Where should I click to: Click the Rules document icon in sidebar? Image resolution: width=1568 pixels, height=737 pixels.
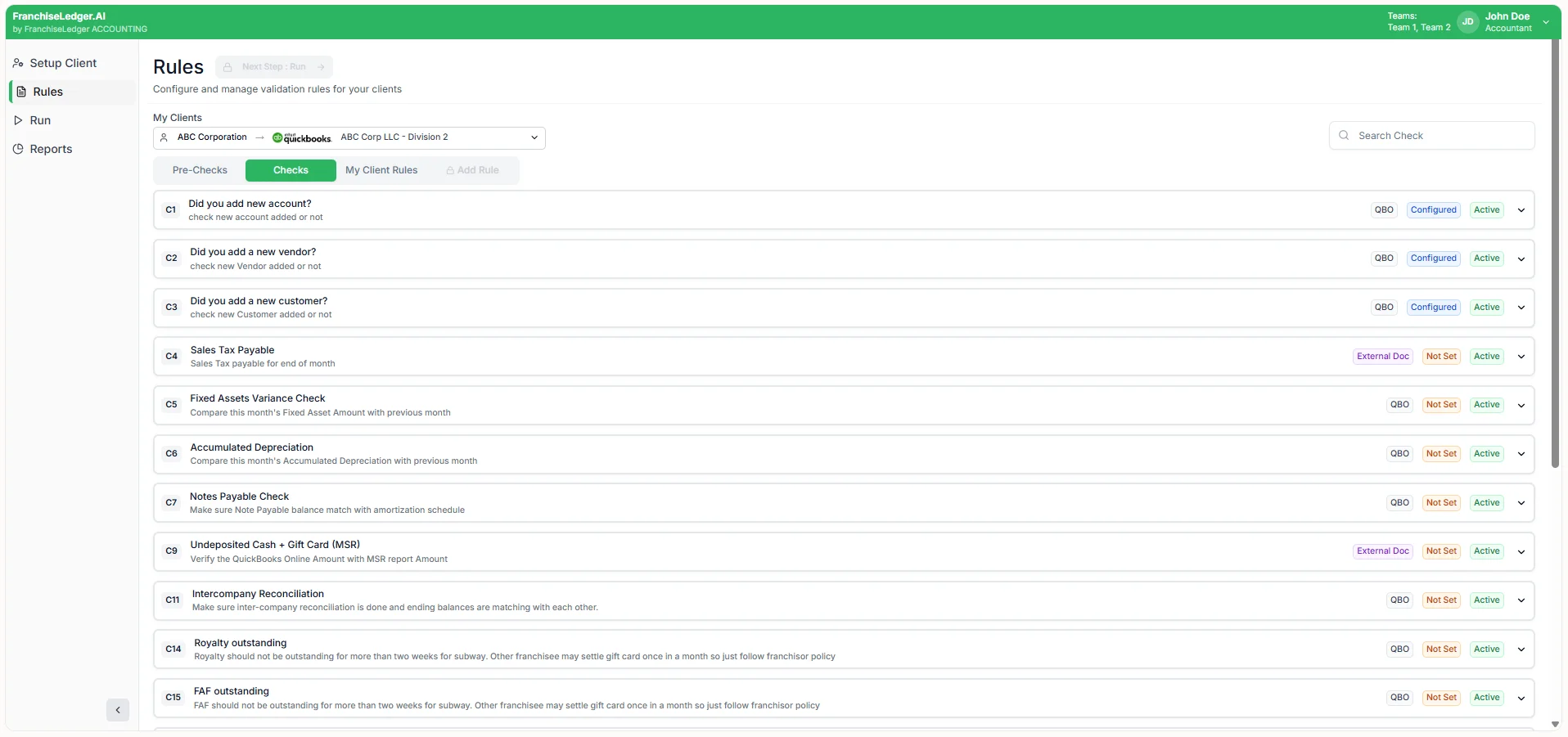coord(20,91)
